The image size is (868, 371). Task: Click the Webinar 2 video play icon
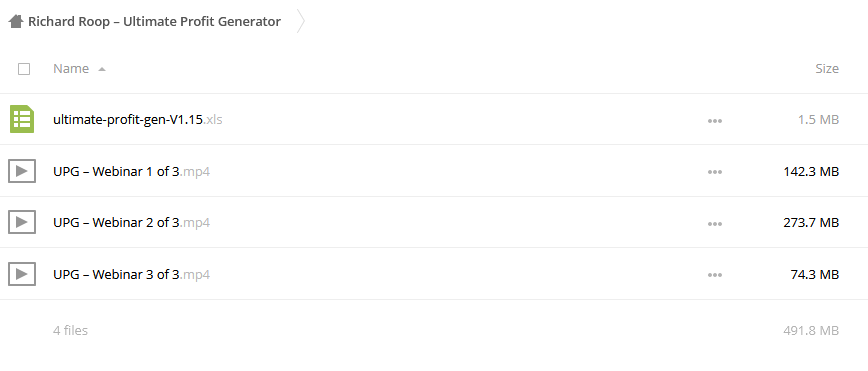pos(22,223)
